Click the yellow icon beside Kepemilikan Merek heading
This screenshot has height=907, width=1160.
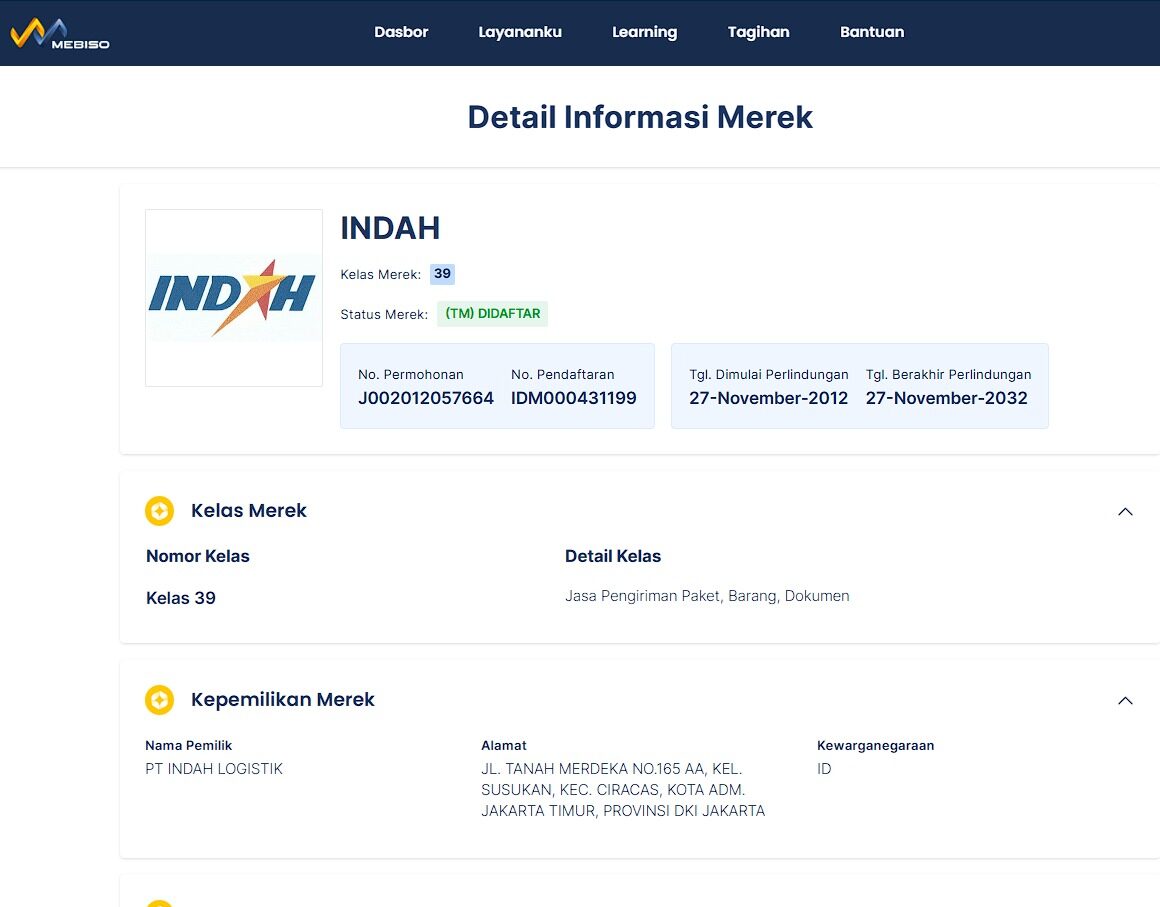[x=159, y=700]
